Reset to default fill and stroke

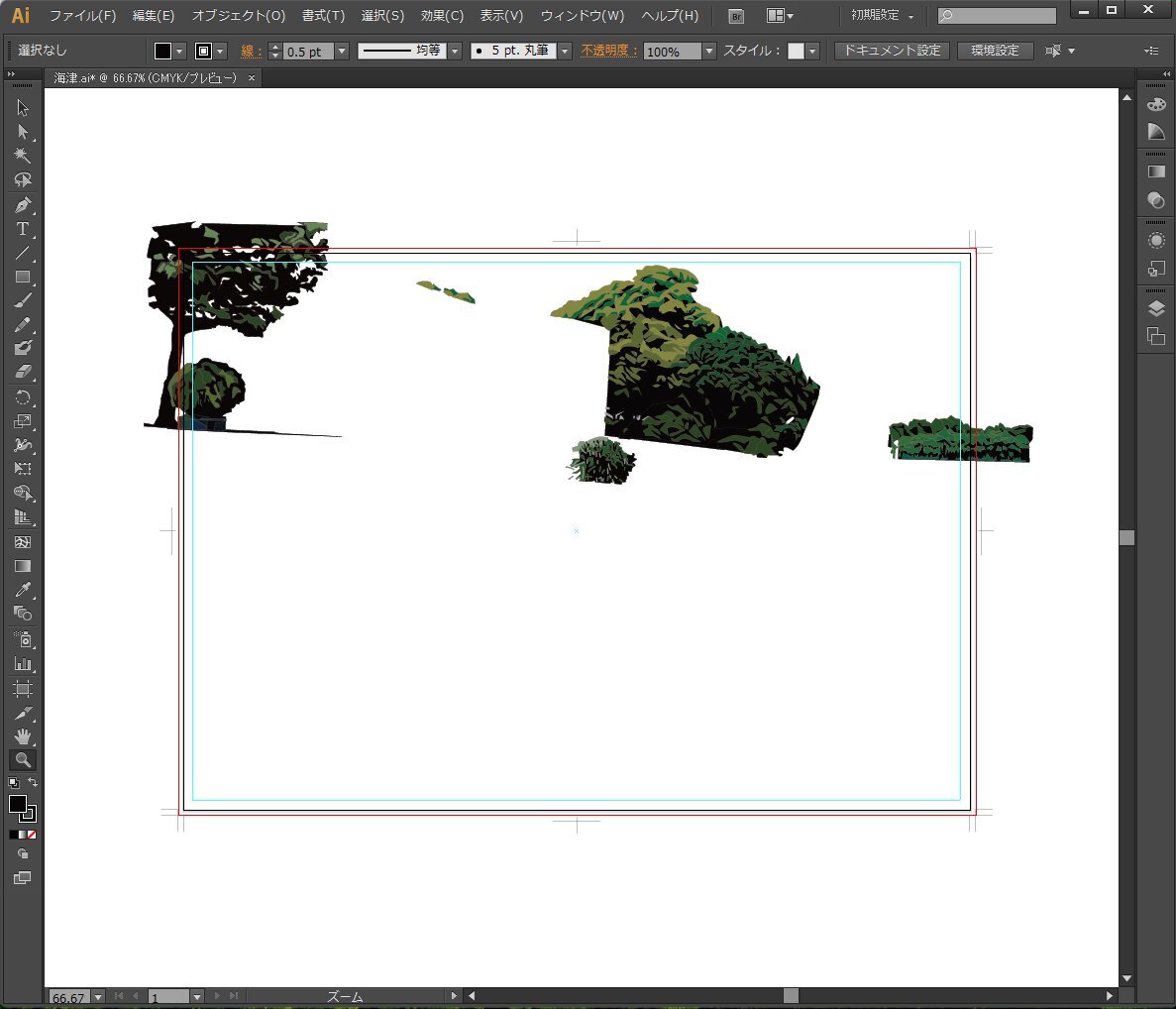coord(14,782)
